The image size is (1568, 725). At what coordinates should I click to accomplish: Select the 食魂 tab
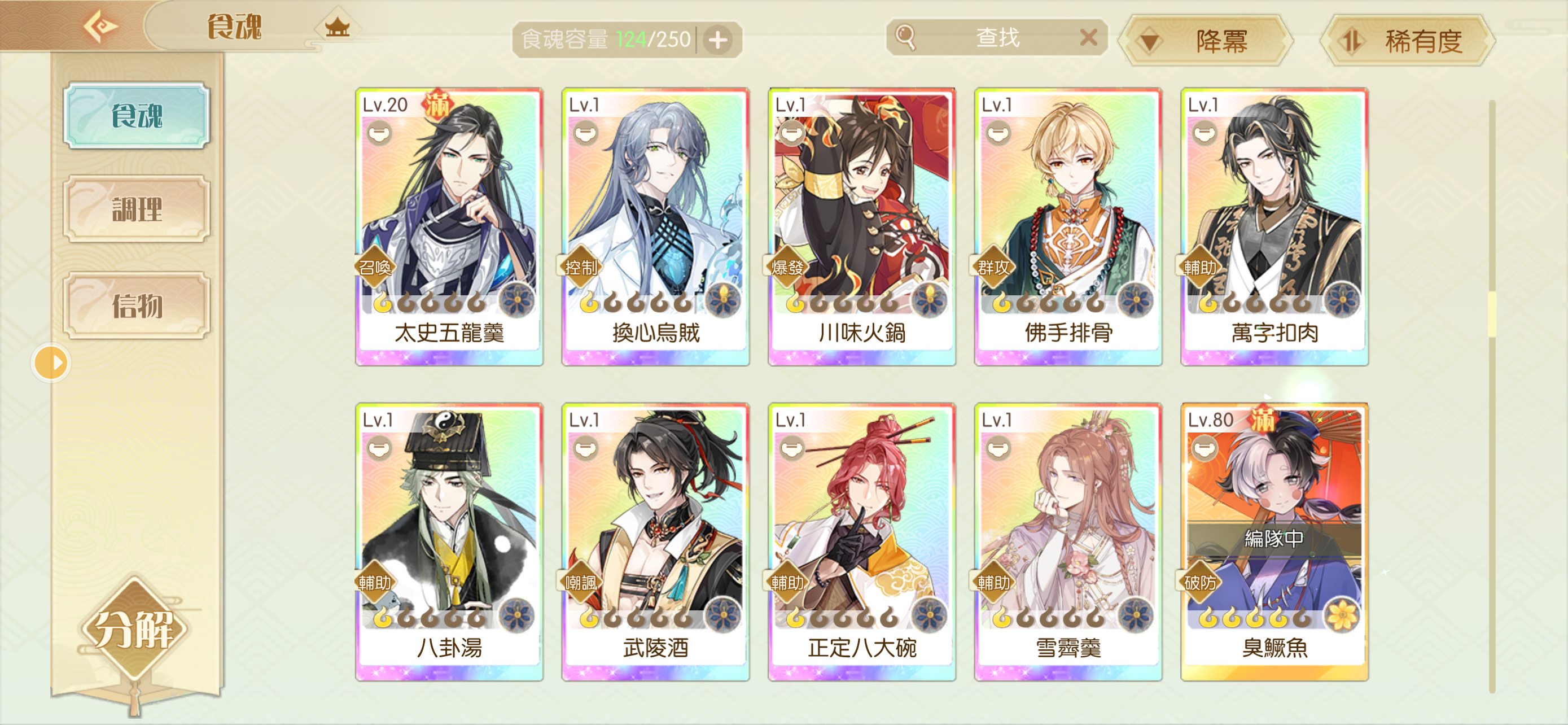click(137, 116)
